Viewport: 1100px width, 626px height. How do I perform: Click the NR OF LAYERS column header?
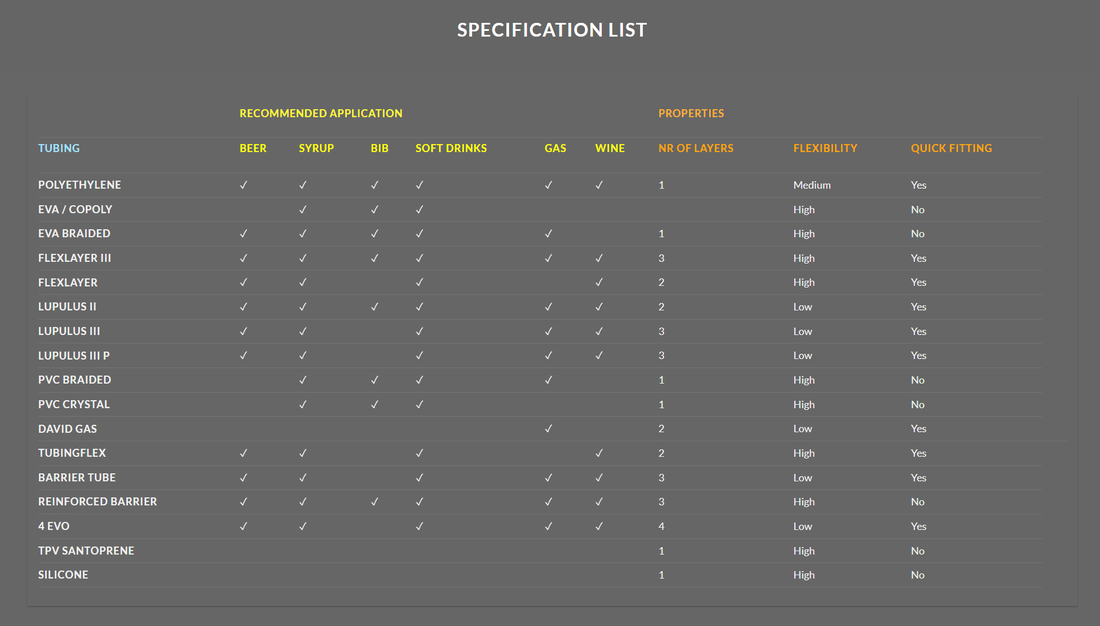[696, 148]
